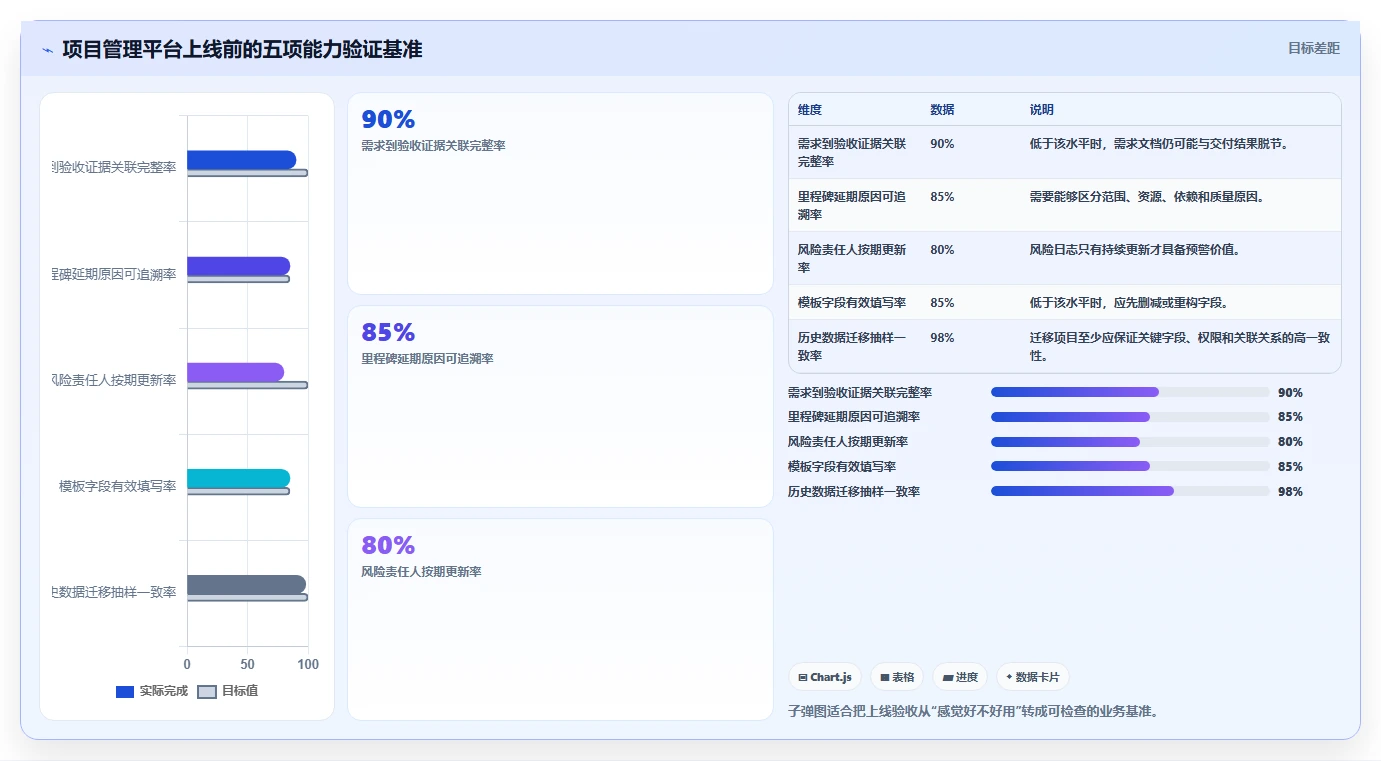The width and height of the screenshot is (1381, 761).
Task: Click the chart axis label 模板字段有效填写率
Action: pos(117,486)
